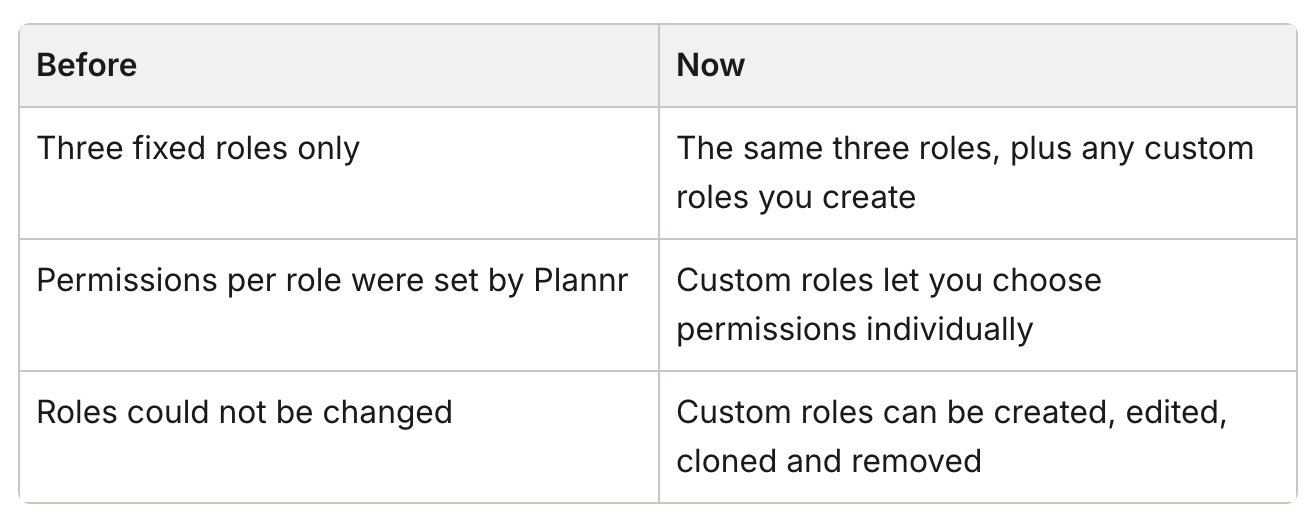The height and width of the screenshot is (520, 1314).
Task: Select the "Custom roles let you choose" line
Action: point(889,280)
